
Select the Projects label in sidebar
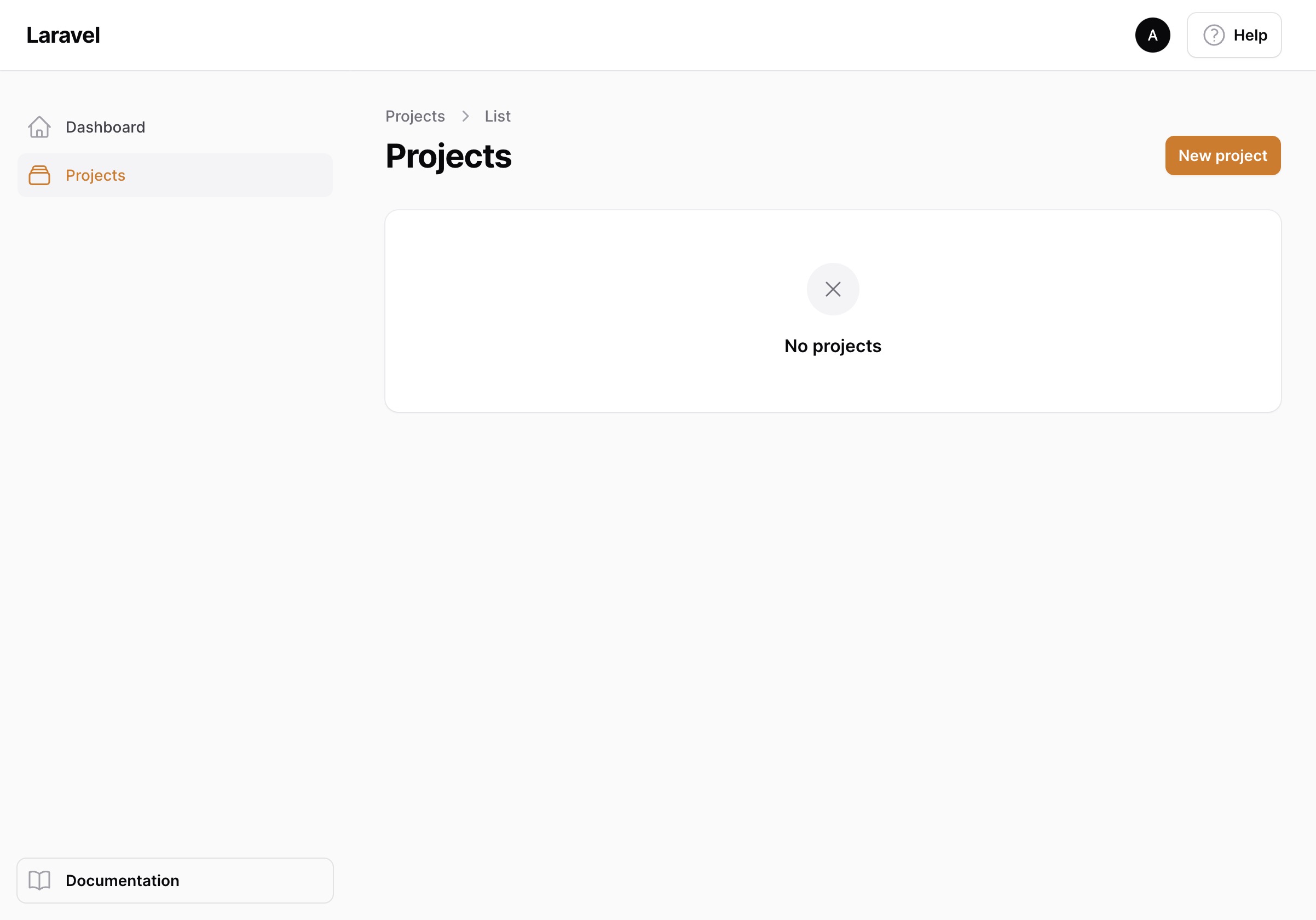click(x=95, y=175)
